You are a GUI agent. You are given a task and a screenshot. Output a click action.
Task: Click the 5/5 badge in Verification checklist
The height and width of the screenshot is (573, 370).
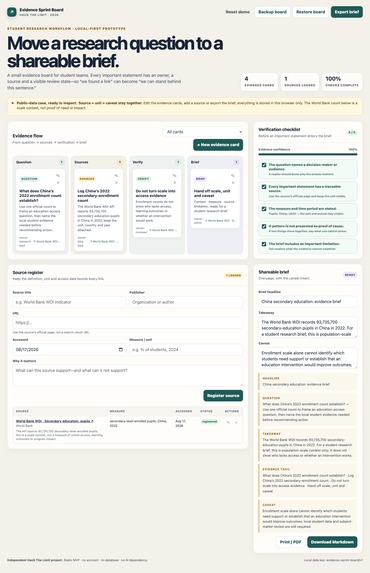coord(352,132)
